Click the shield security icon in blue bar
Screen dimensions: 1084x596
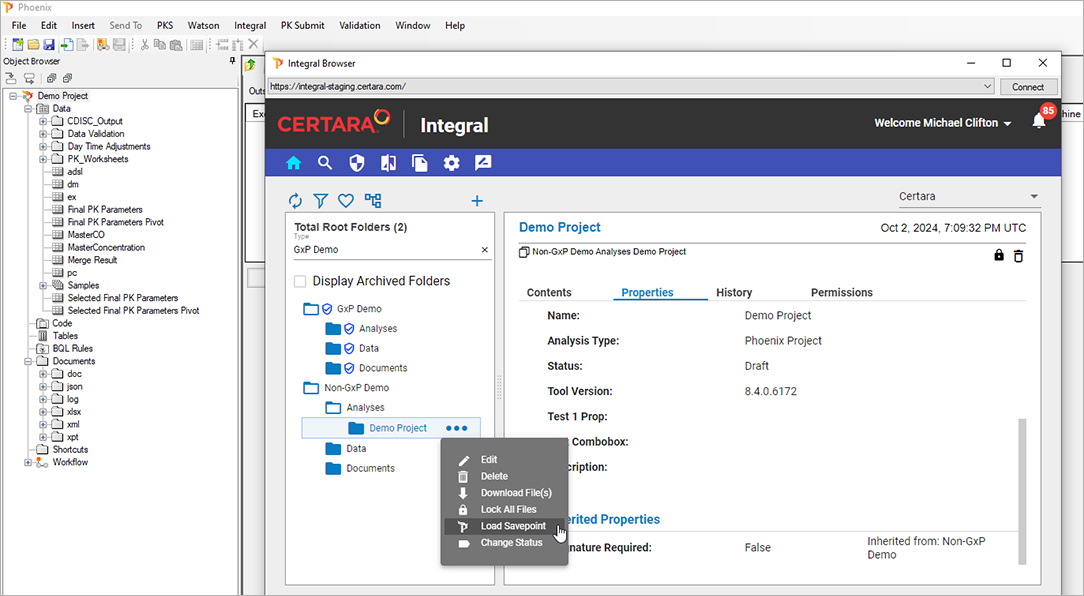357,163
